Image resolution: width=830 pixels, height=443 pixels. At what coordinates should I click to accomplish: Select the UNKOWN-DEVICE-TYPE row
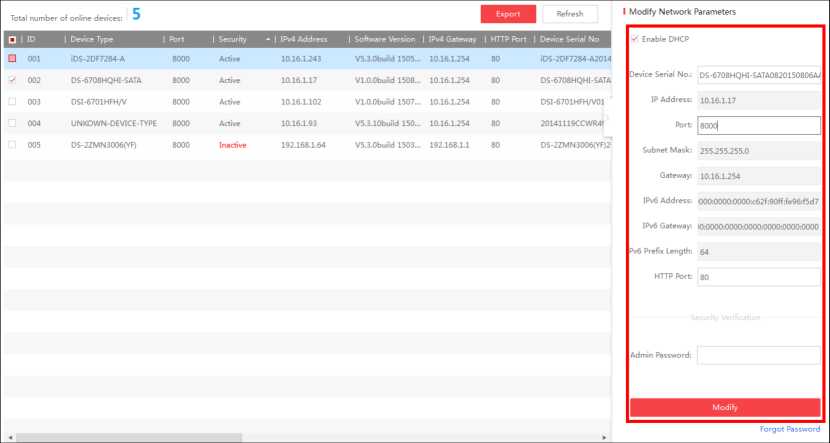click(300, 123)
